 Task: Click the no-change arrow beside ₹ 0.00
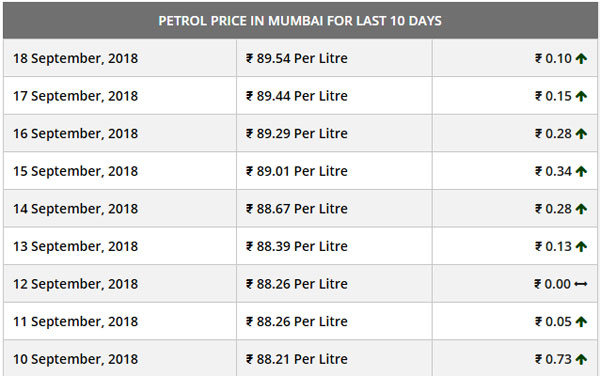click(581, 284)
